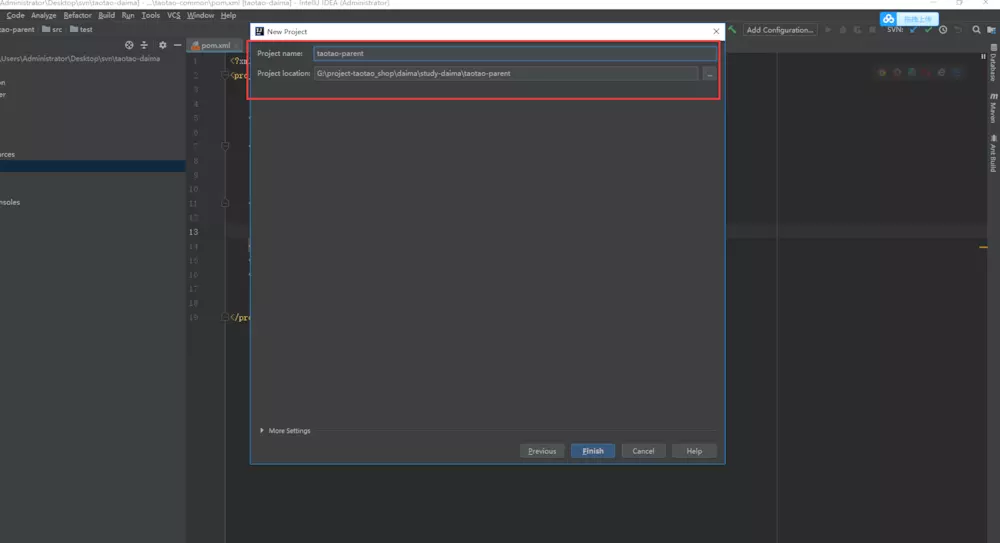1000x543 pixels.
Task: Open the browse (...) button for project location
Action: click(x=709, y=74)
